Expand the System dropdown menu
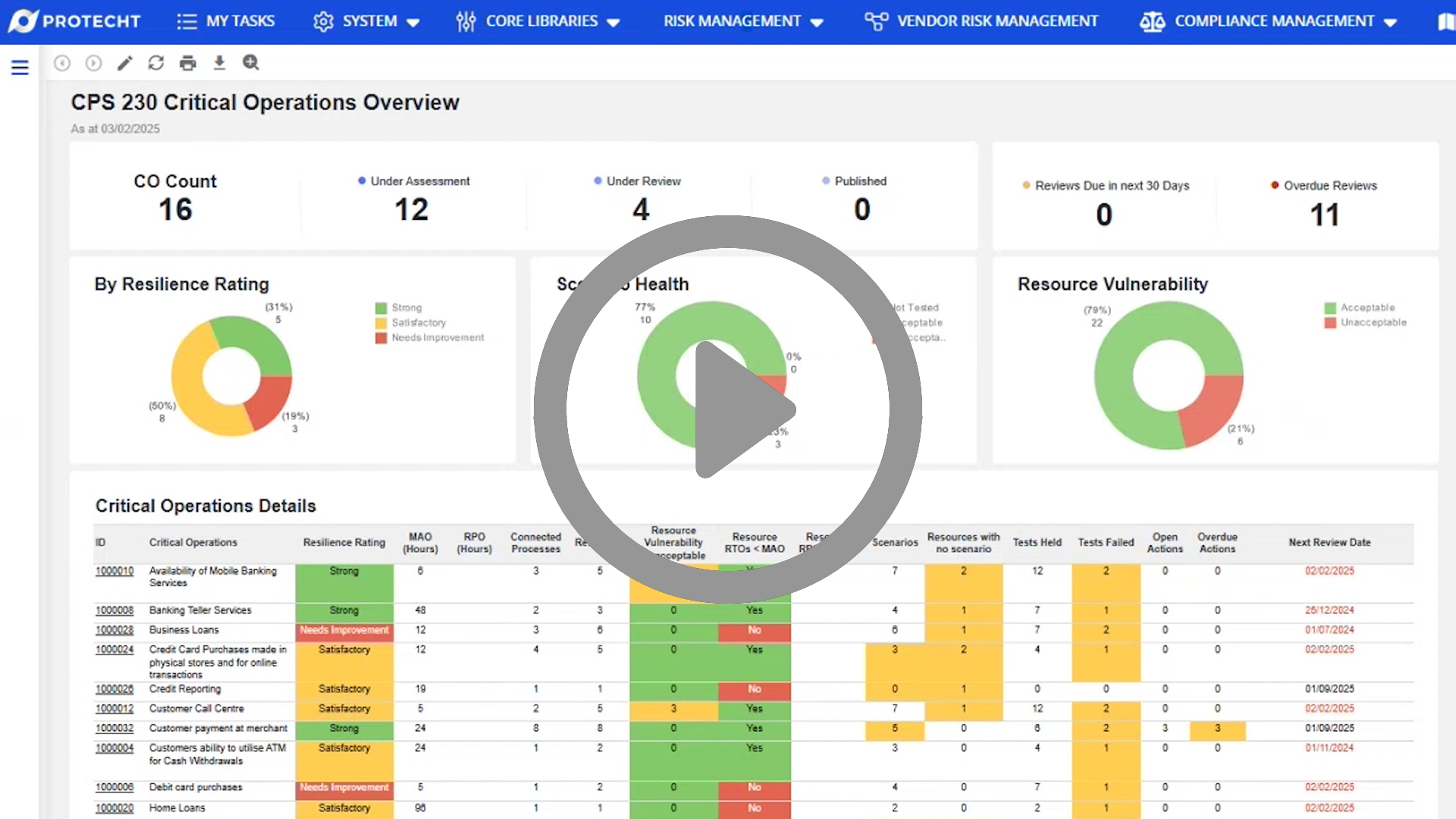This screenshot has width=1456, height=819. click(x=367, y=21)
